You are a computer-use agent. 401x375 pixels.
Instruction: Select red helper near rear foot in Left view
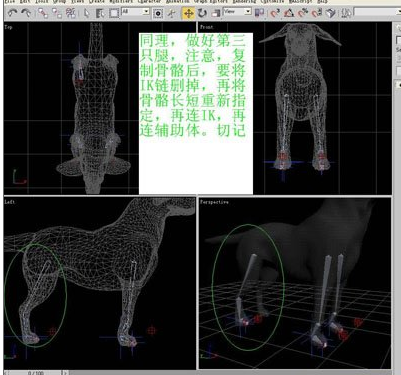coord(52,331)
